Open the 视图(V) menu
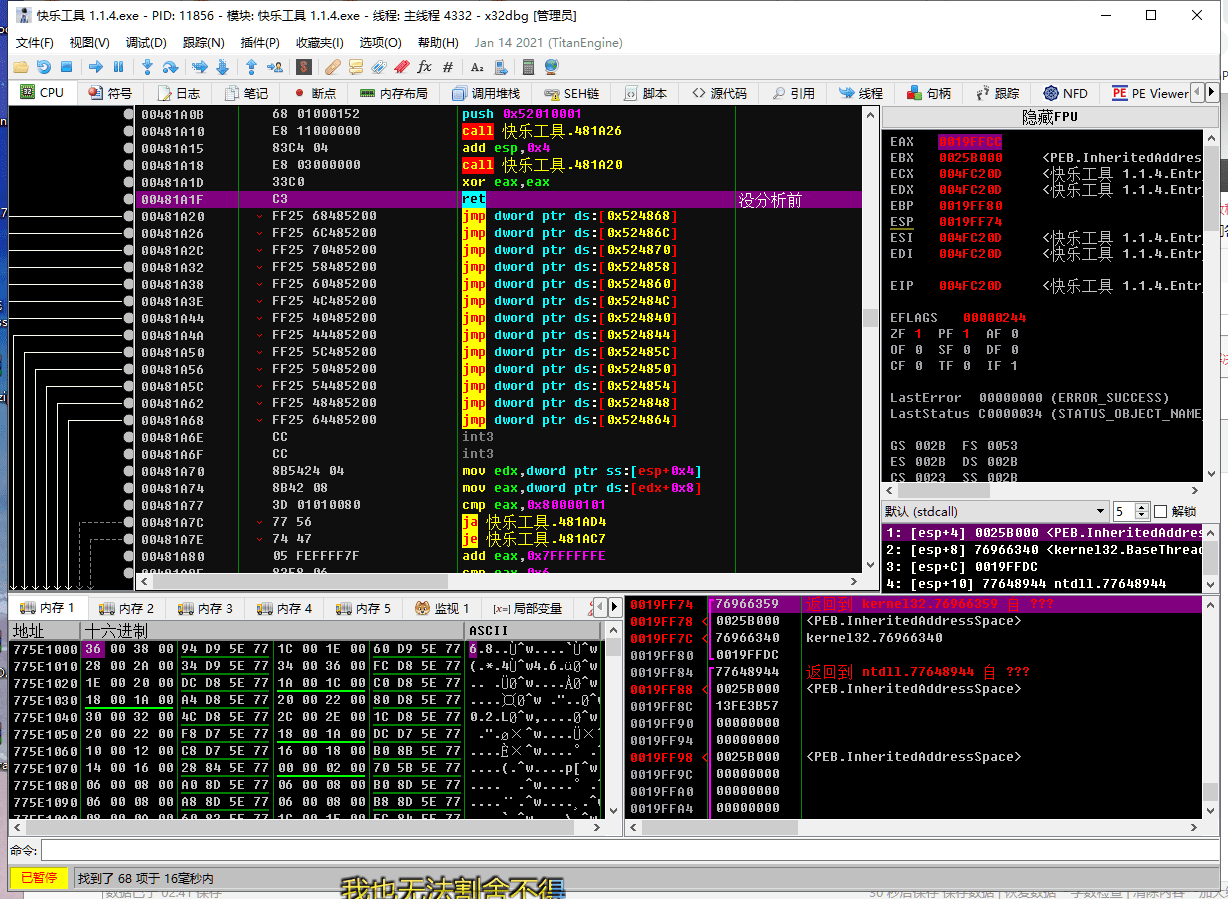The image size is (1228, 899). coord(90,42)
